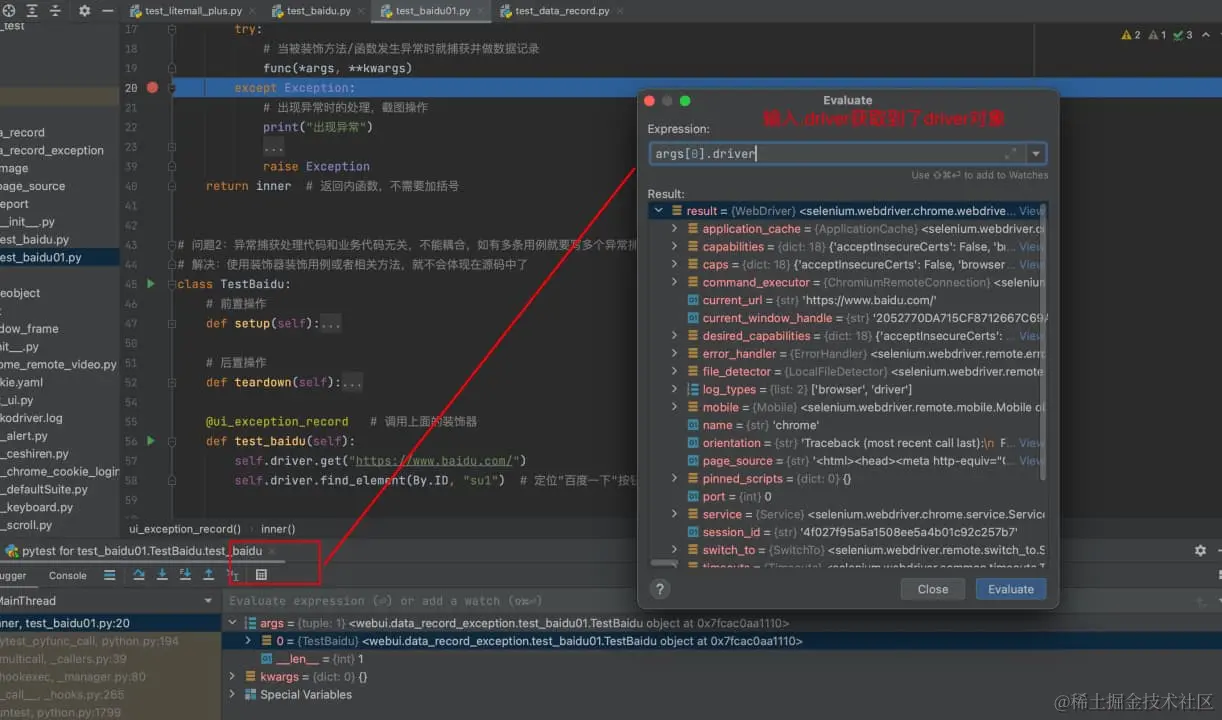Click the Run to Cursor icon
Image resolution: width=1222 pixels, height=720 pixels.
(233, 575)
